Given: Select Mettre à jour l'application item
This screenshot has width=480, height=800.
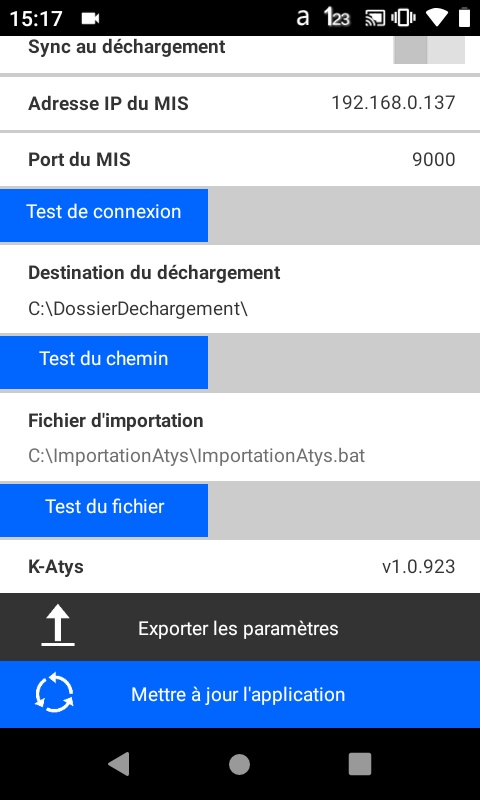Looking at the screenshot, I should (x=240, y=694).
